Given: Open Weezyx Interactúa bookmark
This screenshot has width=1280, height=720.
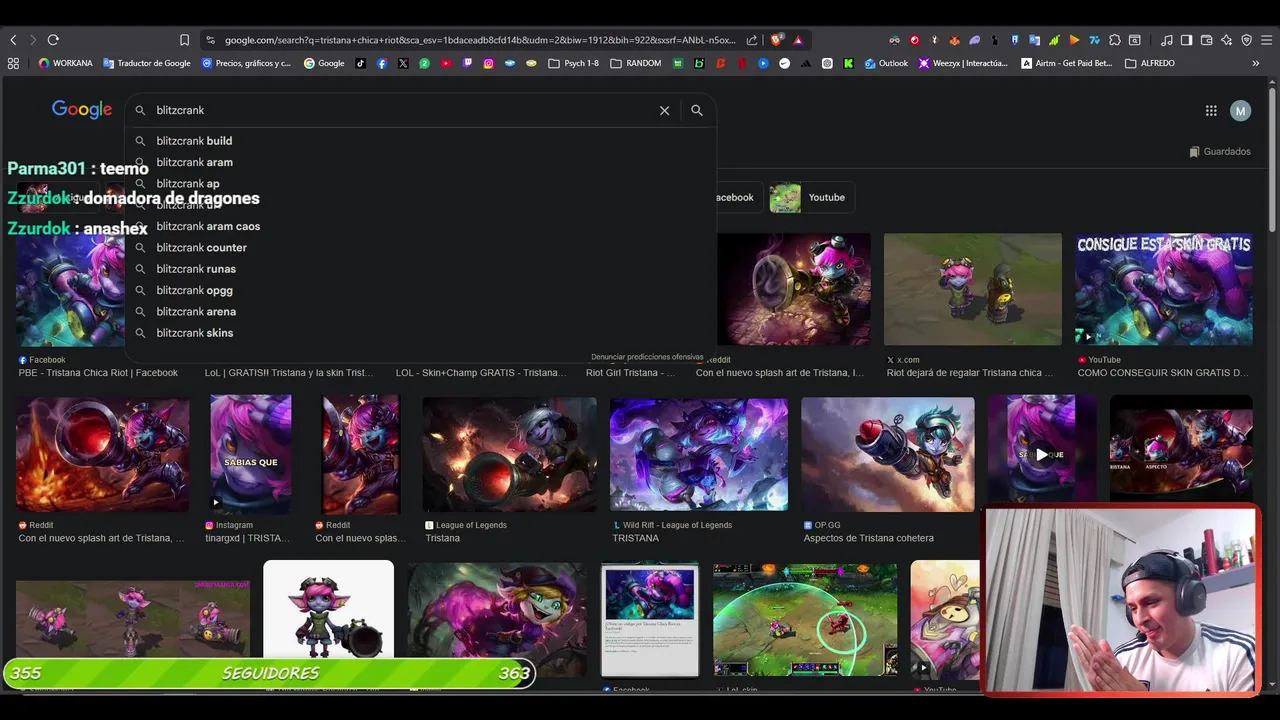Looking at the screenshot, I should coord(963,63).
